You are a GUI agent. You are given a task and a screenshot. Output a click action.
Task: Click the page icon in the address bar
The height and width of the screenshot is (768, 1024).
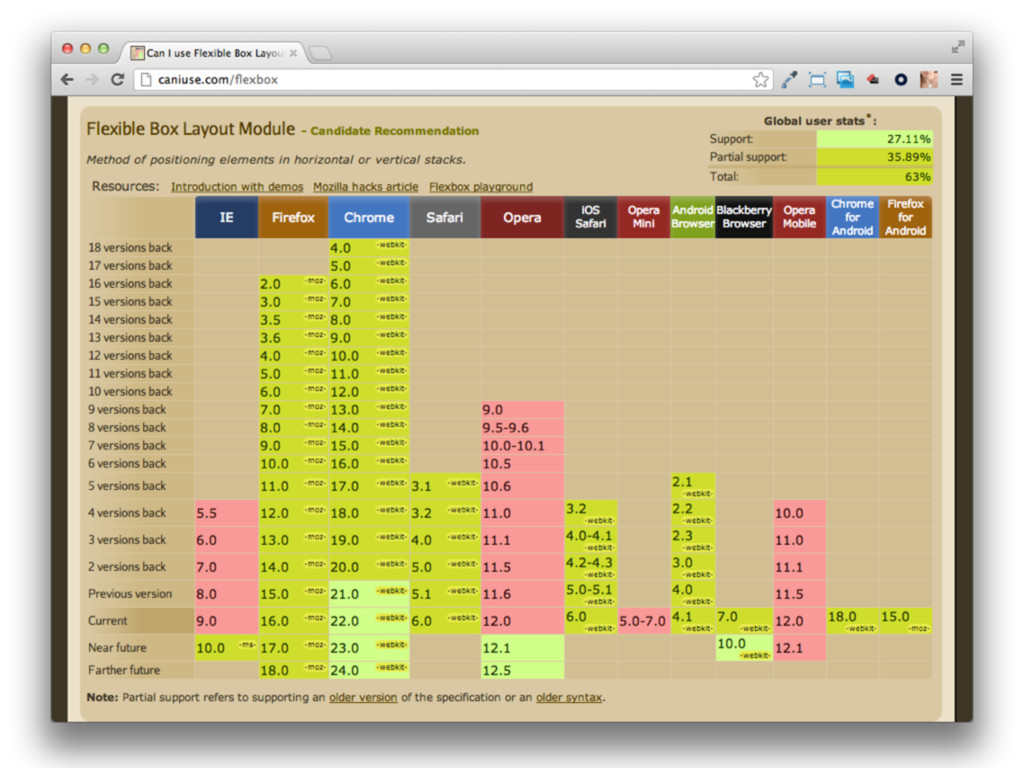click(x=146, y=80)
